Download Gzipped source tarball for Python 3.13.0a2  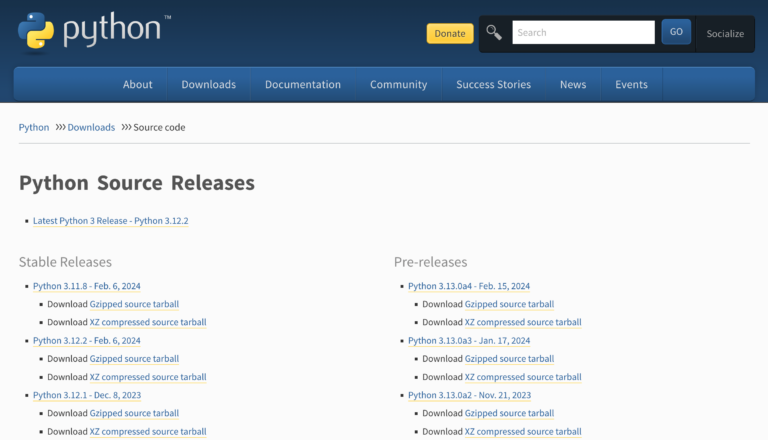509,413
